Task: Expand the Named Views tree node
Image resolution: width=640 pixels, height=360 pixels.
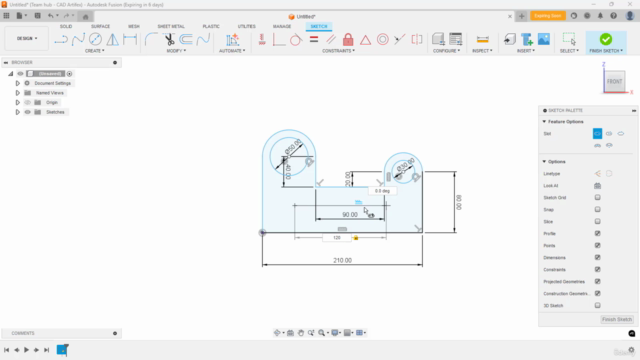Action: coord(18,93)
